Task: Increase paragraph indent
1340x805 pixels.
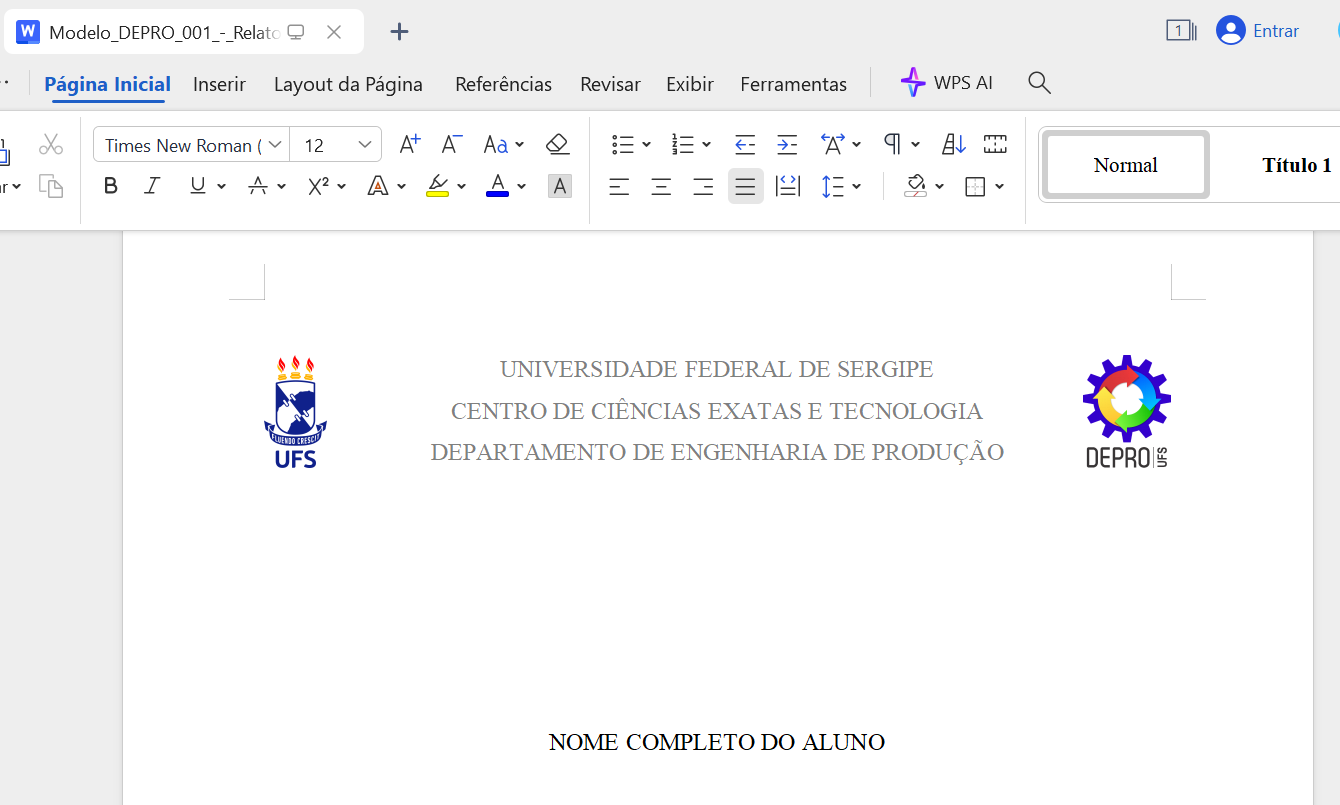Action: pyautogui.click(x=788, y=145)
